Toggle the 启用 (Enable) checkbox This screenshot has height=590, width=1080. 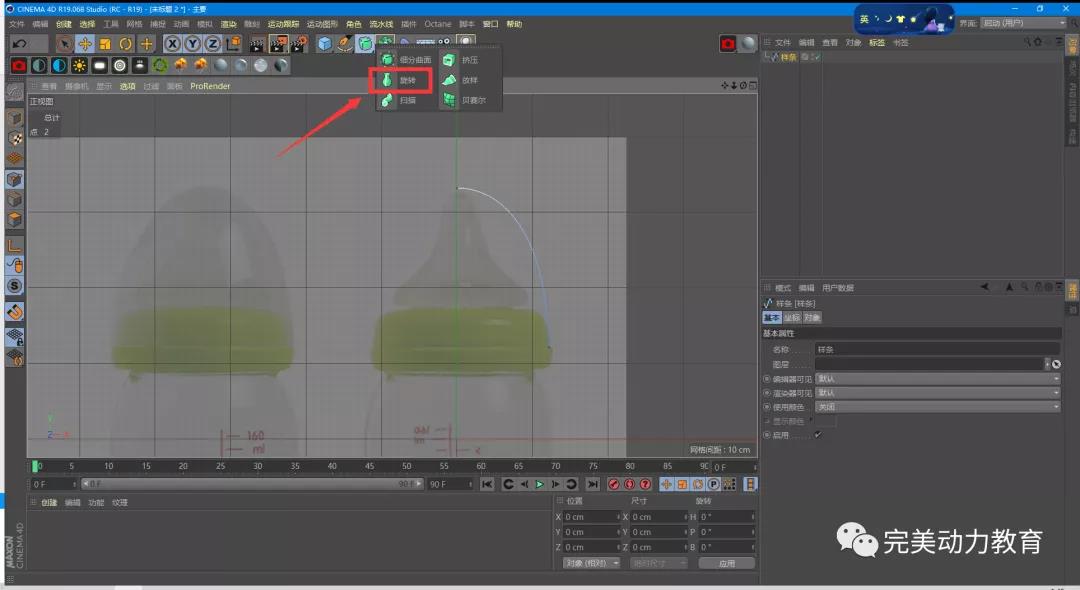(818, 435)
